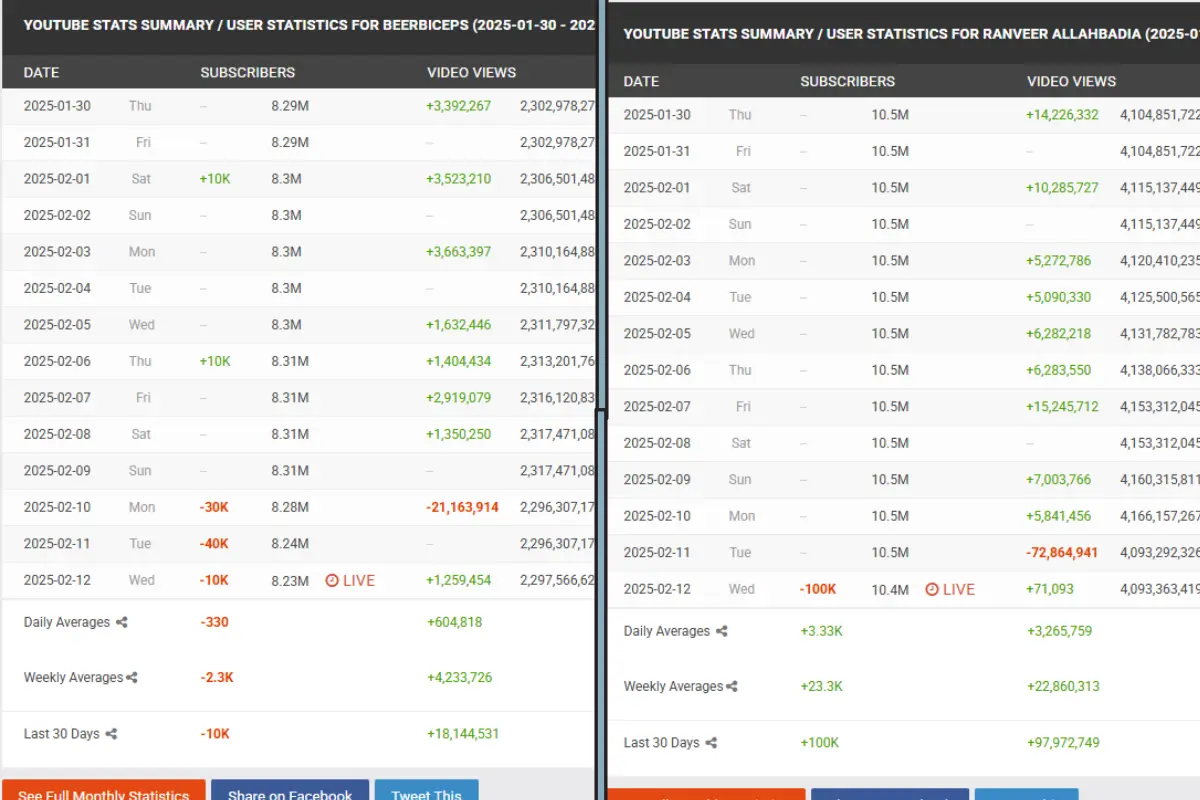Click 8.24M subscriber count in BeerBiceps table
This screenshot has height=800, width=1200.
[290, 543]
